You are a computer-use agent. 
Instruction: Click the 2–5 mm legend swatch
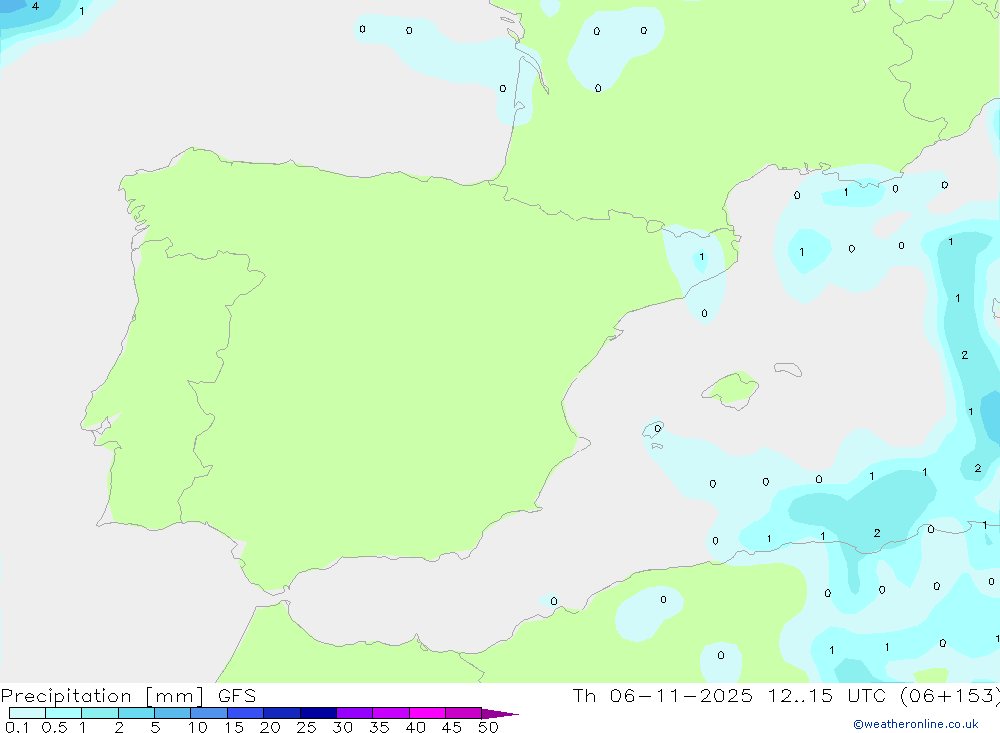136,713
